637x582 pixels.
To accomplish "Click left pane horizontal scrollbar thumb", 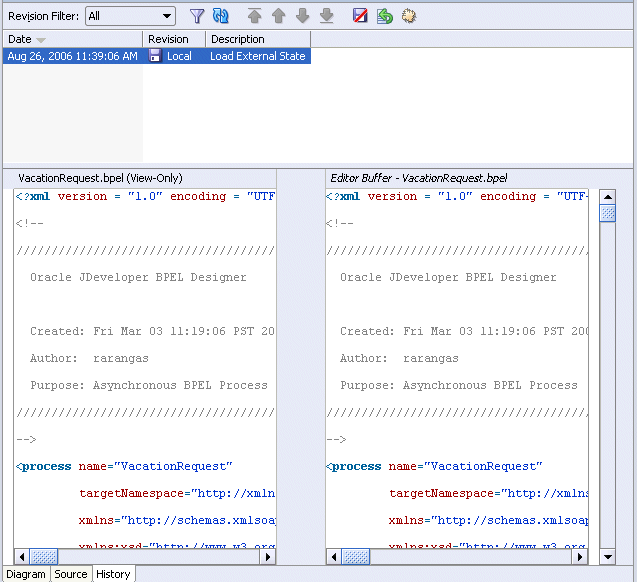I will pyautogui.click(x=44, y=557).
